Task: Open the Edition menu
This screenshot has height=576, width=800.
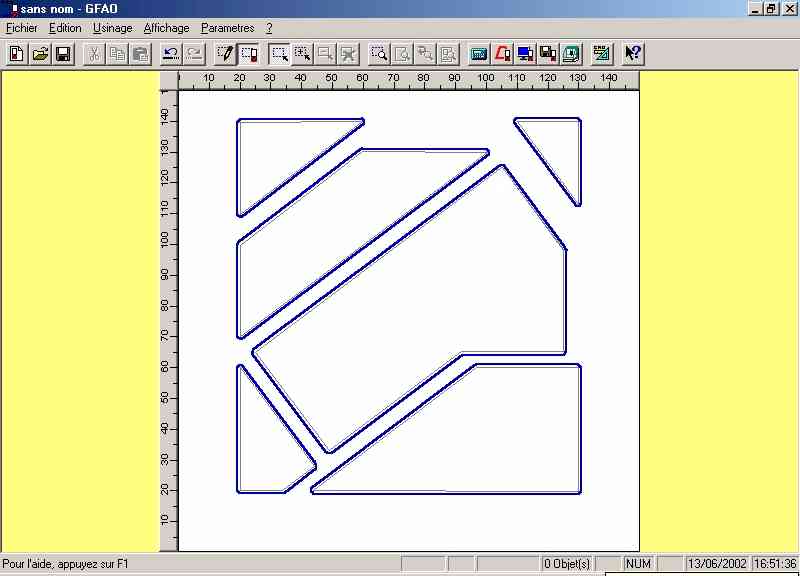Action: click(65, 28)
